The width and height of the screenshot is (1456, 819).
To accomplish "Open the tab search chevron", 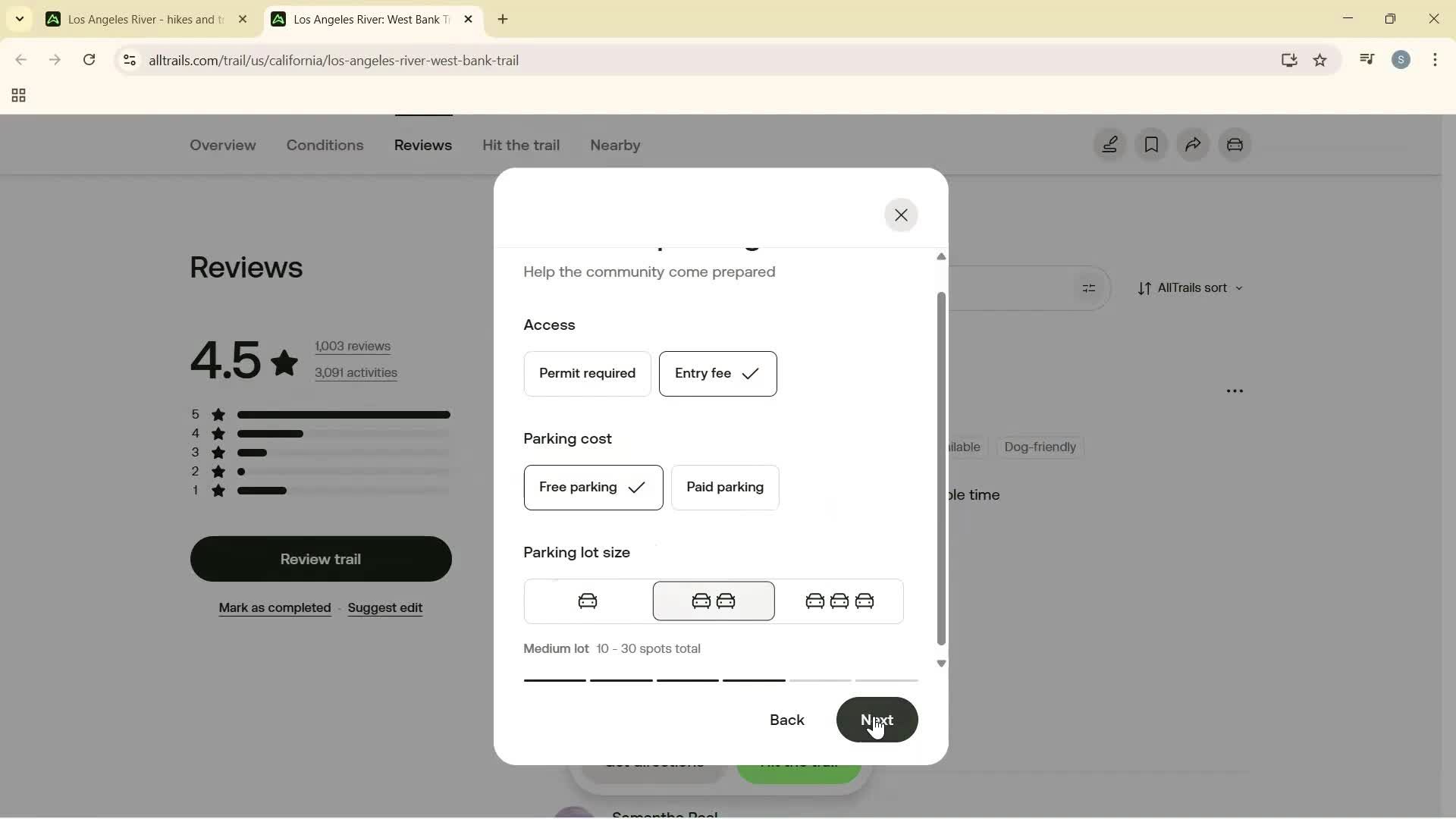I will [19, 19].
